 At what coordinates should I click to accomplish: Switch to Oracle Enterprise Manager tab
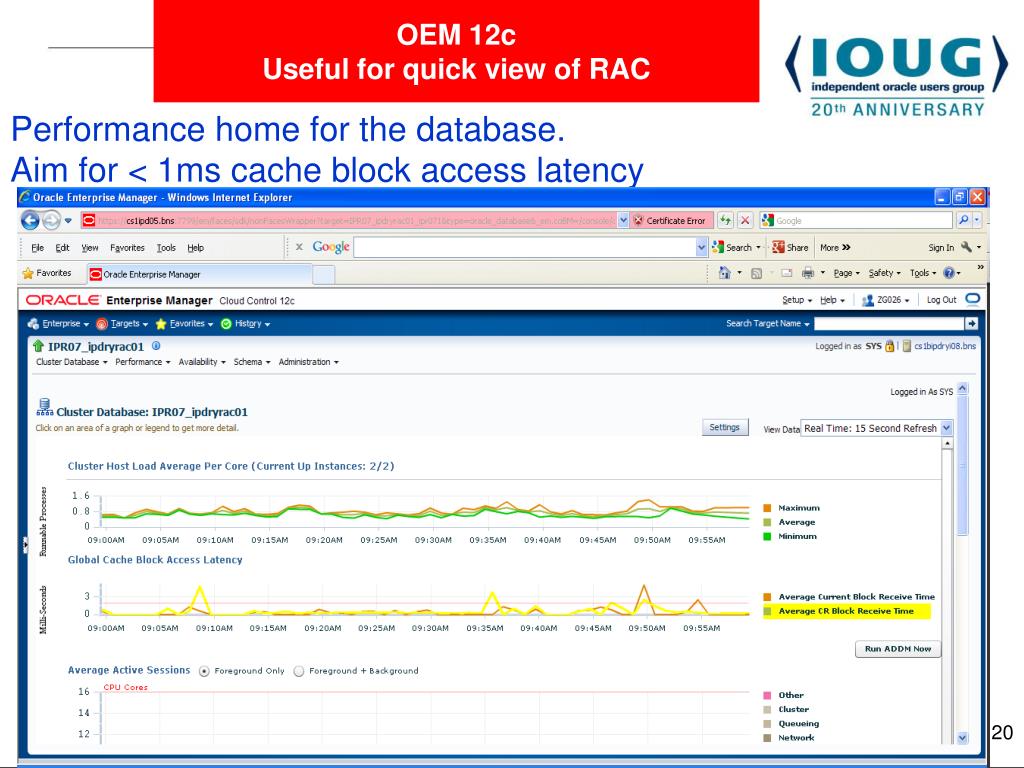pos(199,274)
